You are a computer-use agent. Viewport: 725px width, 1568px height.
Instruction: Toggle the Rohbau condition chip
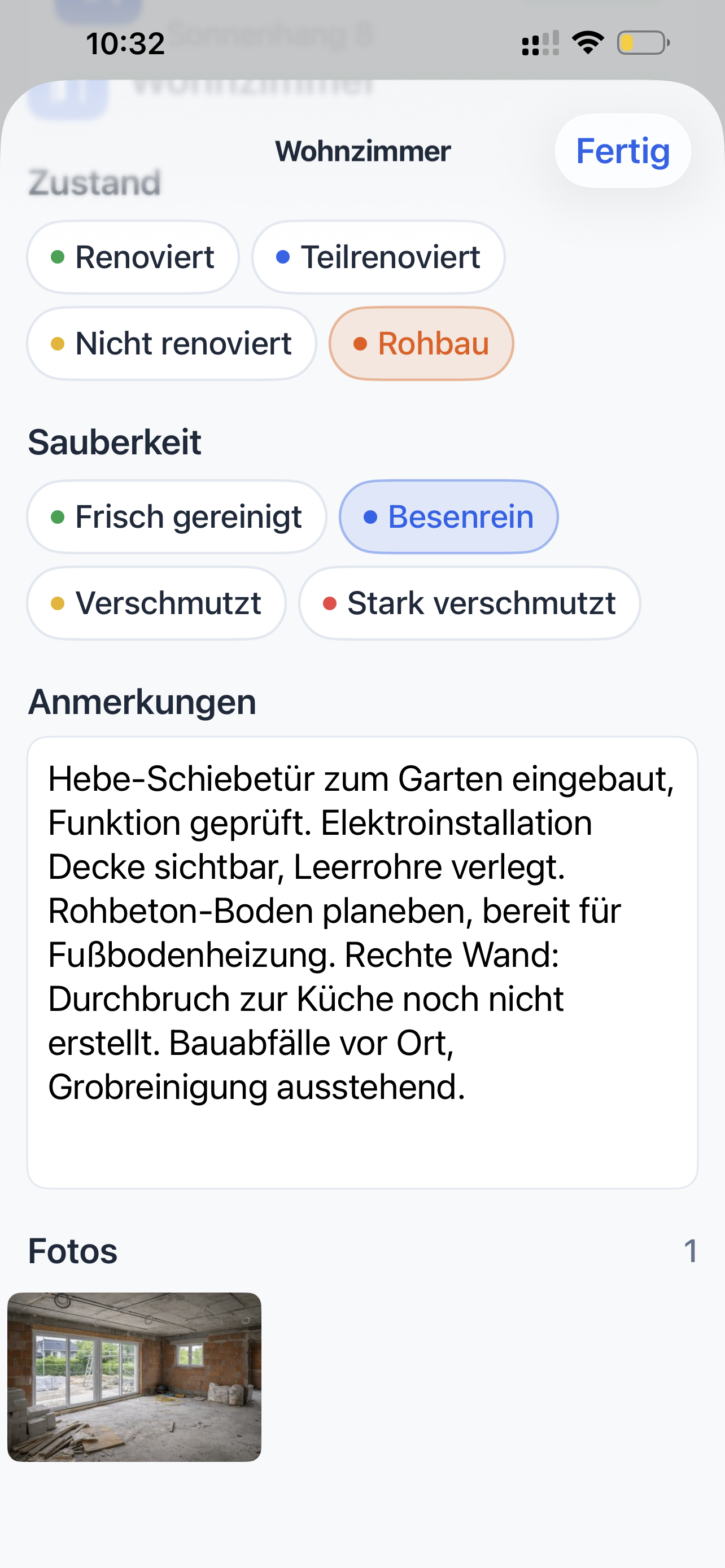(x=421, y=343)
